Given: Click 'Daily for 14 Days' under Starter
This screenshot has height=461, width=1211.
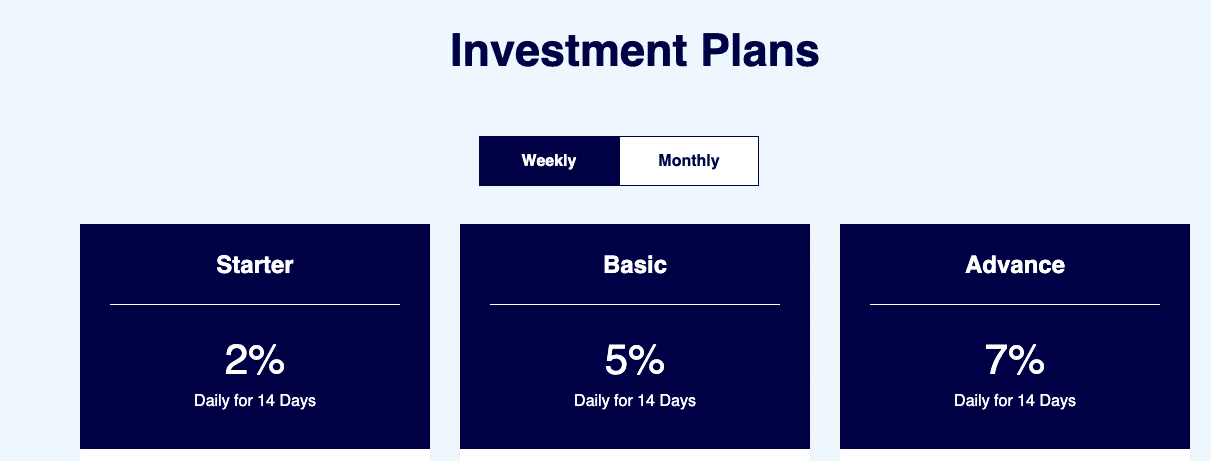Looking at the screenshot, I should click(255, 401).
